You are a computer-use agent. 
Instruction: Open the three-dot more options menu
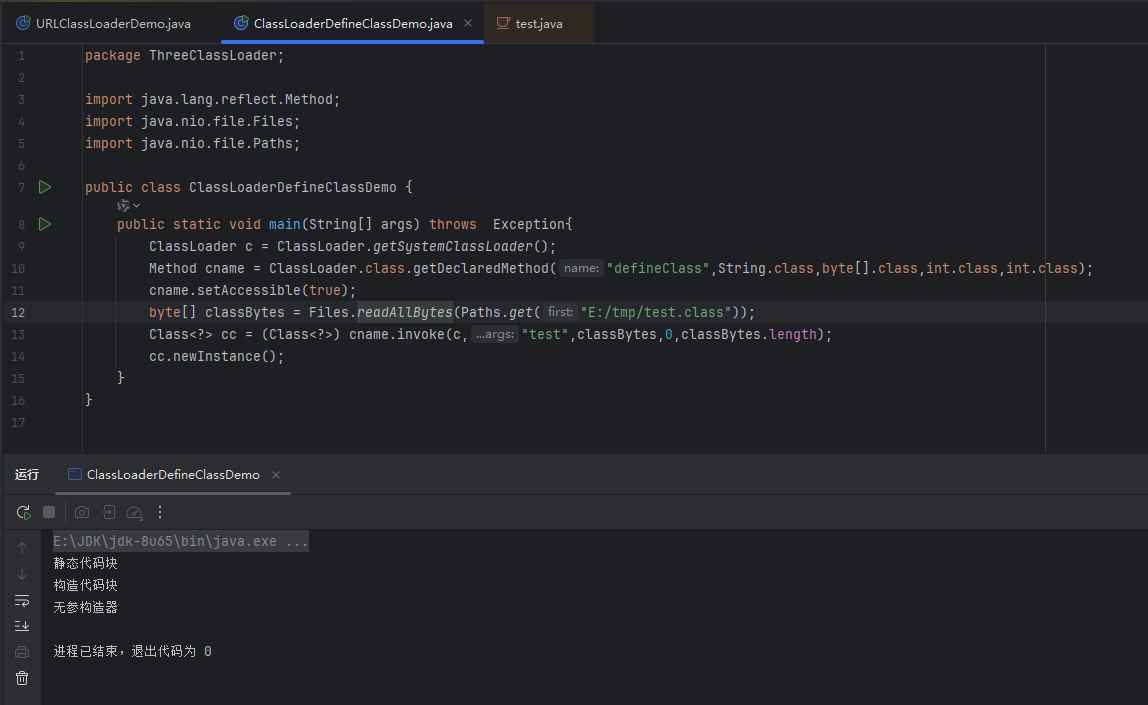pos(159,512)
